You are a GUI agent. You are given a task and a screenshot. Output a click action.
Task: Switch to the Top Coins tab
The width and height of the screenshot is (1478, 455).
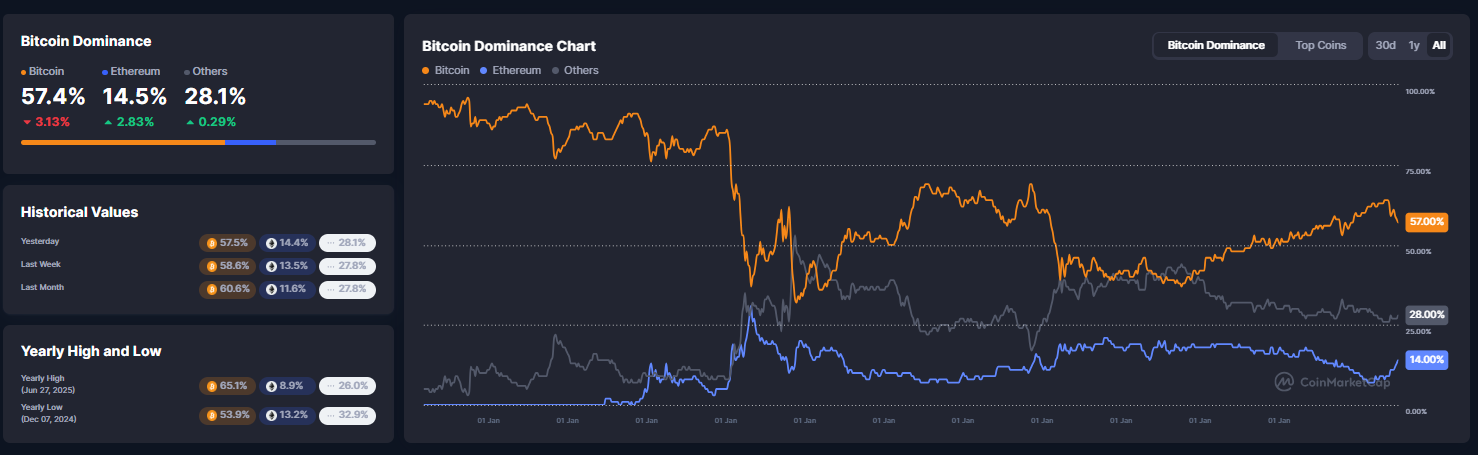[1321, 45]
